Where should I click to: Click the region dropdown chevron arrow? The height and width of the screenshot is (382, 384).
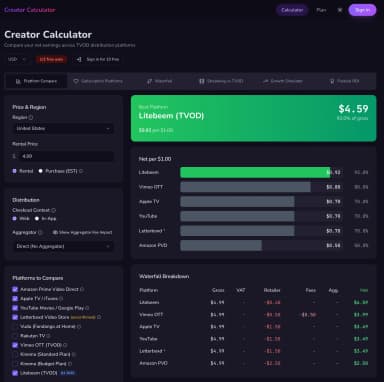(x=108, y=128)
